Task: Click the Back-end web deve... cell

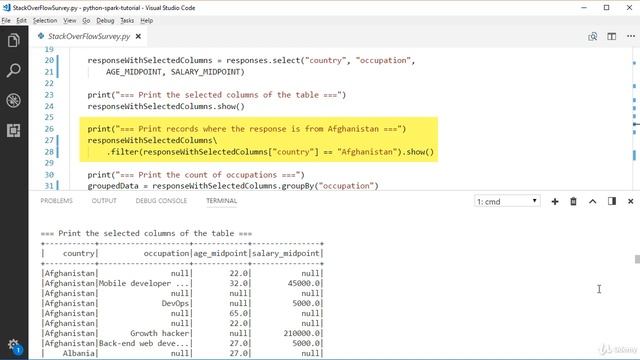Action: coord(144,343)
